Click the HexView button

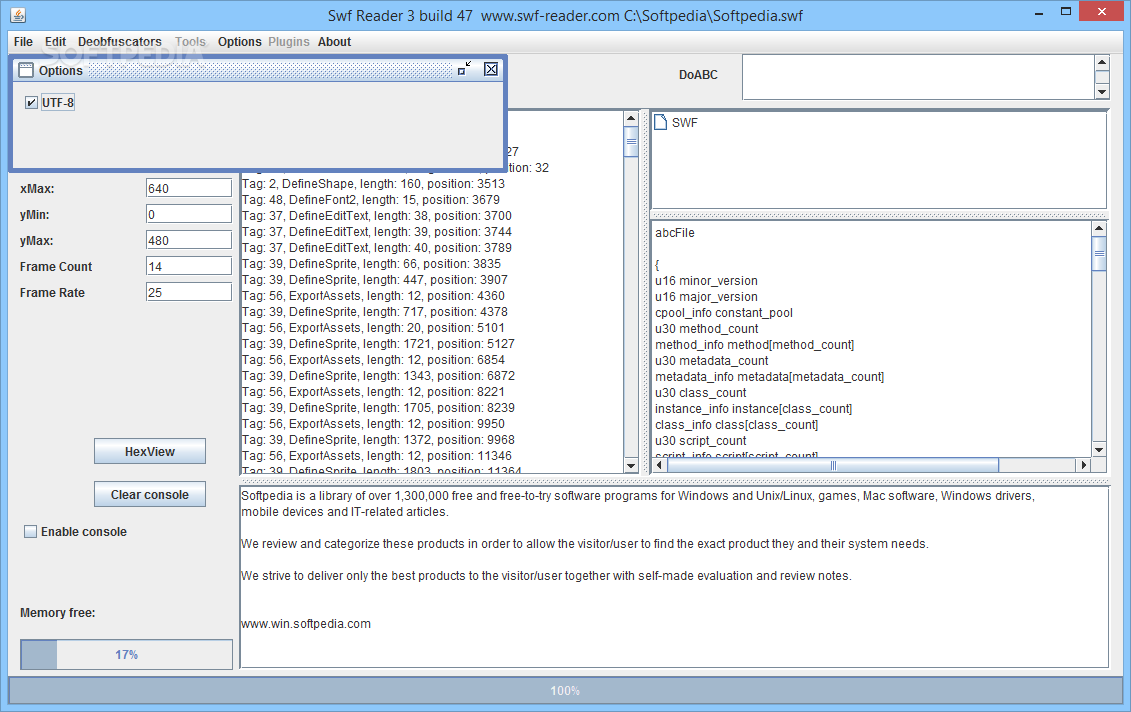(x=150, y=452)
